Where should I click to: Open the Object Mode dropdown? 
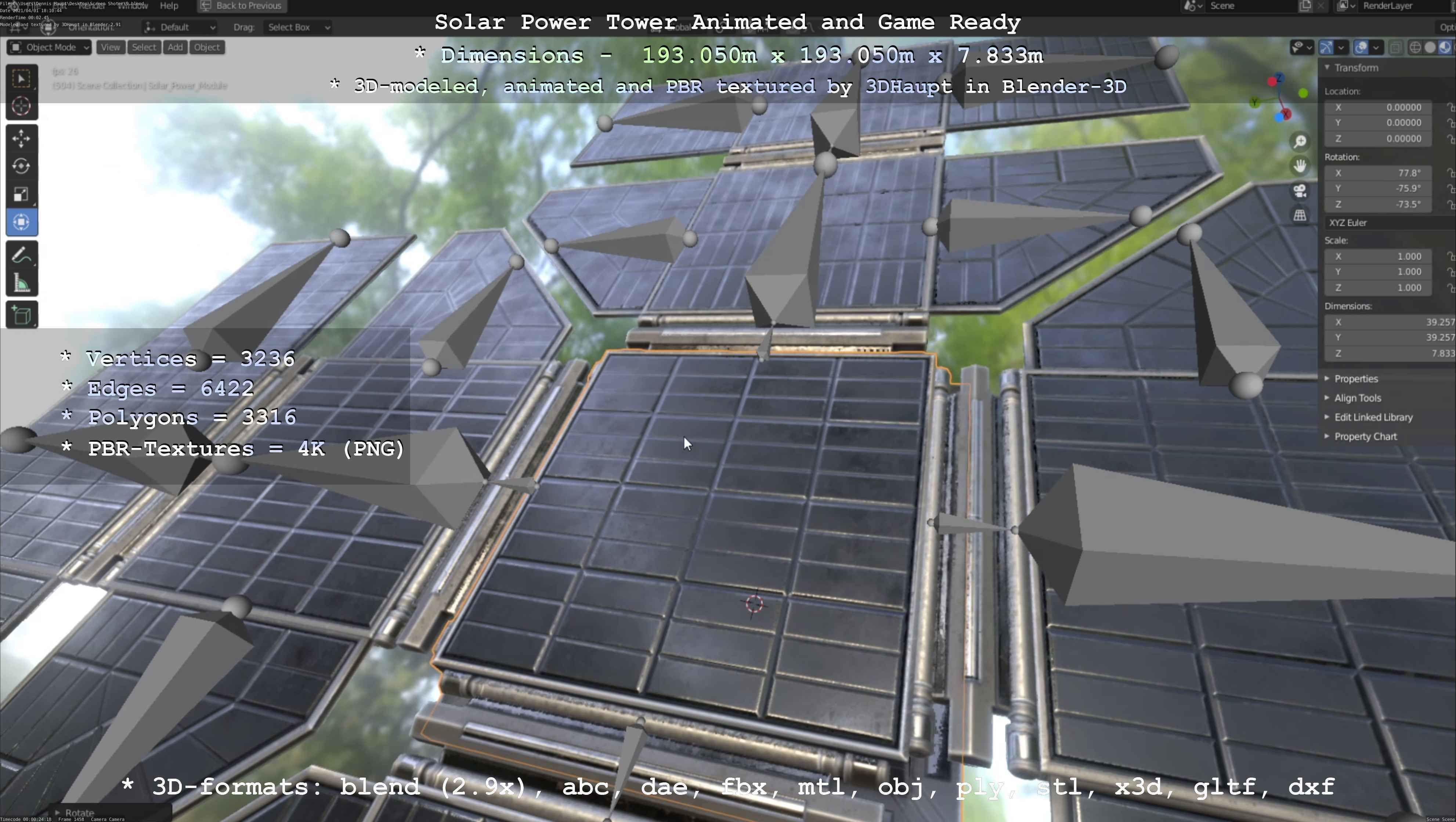tap(50, 47)
